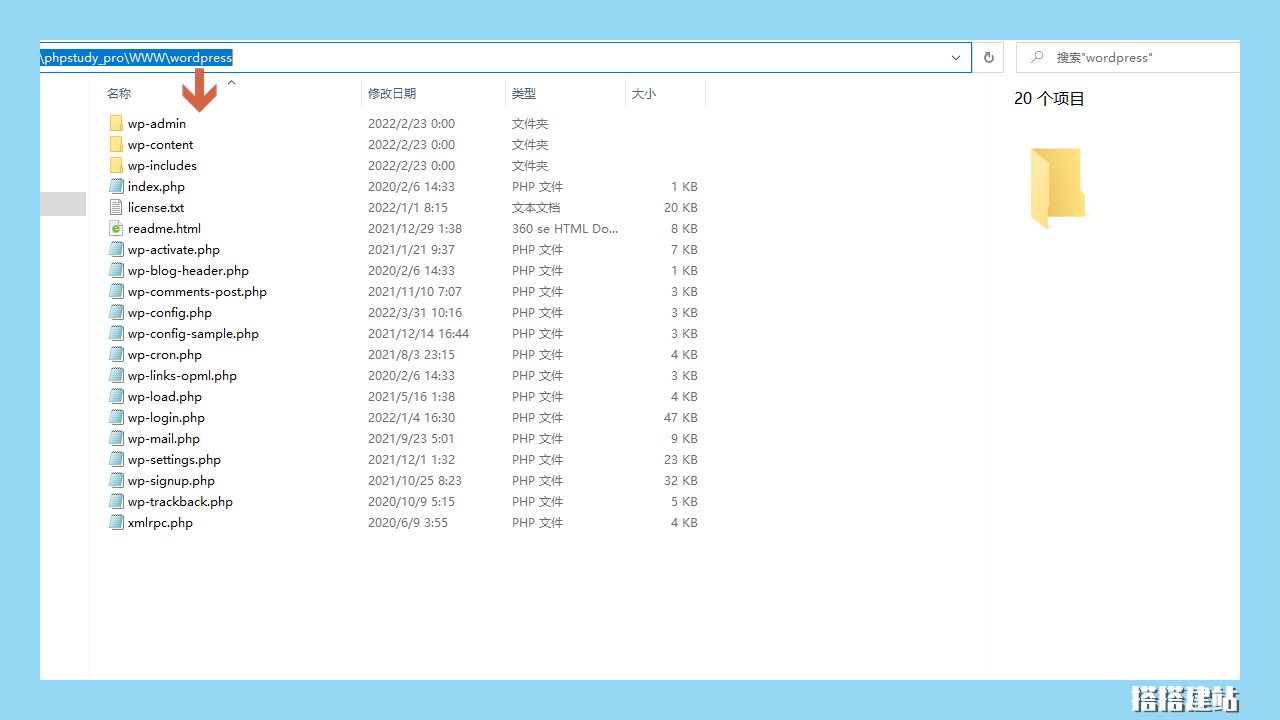This screenshot has width=1280, height=720.
Task: Click the wp-config.php file icon
Action: [x=116, y=313]
